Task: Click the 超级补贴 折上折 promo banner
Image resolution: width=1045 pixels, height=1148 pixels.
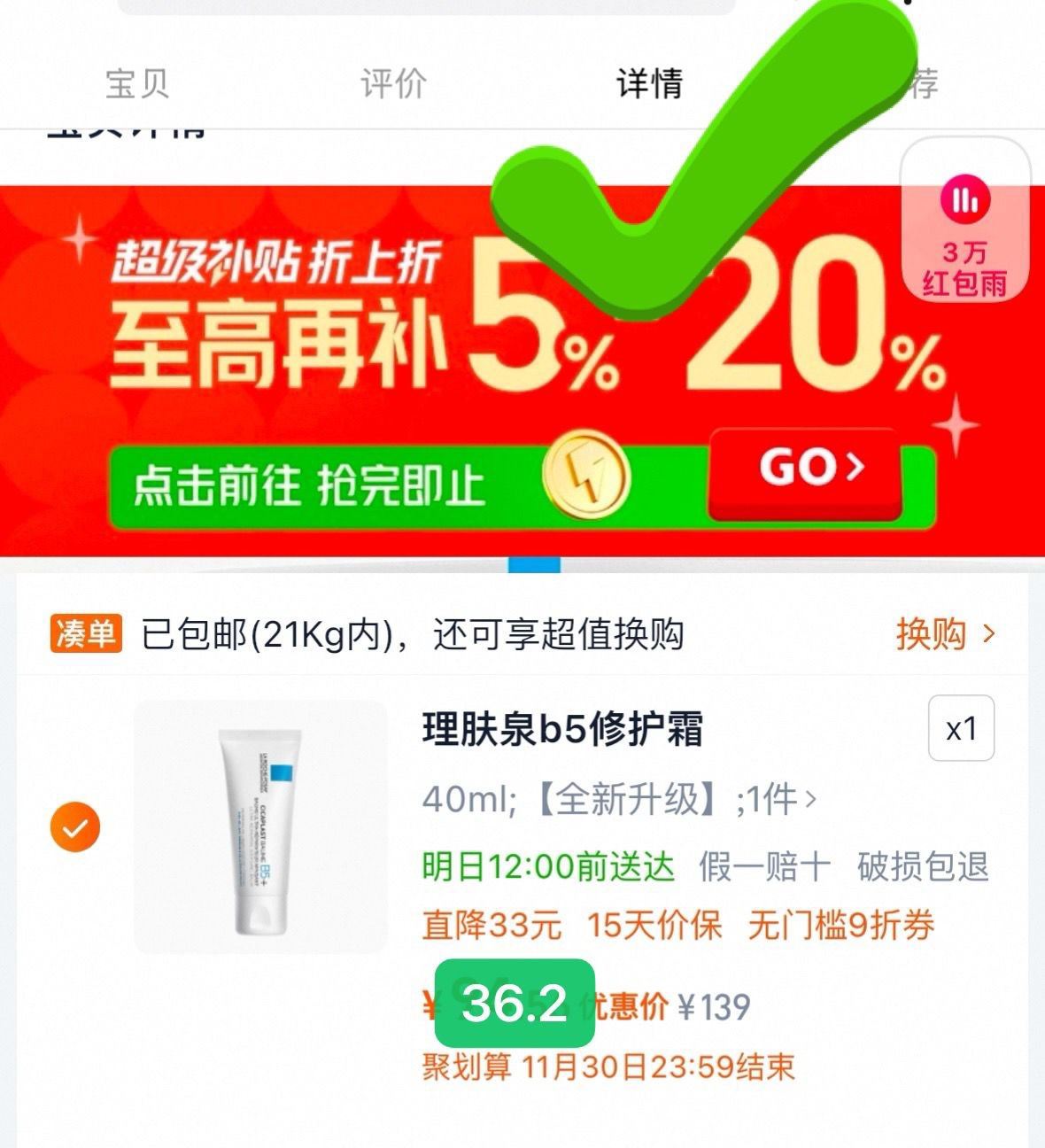Action: click(522, 370)
